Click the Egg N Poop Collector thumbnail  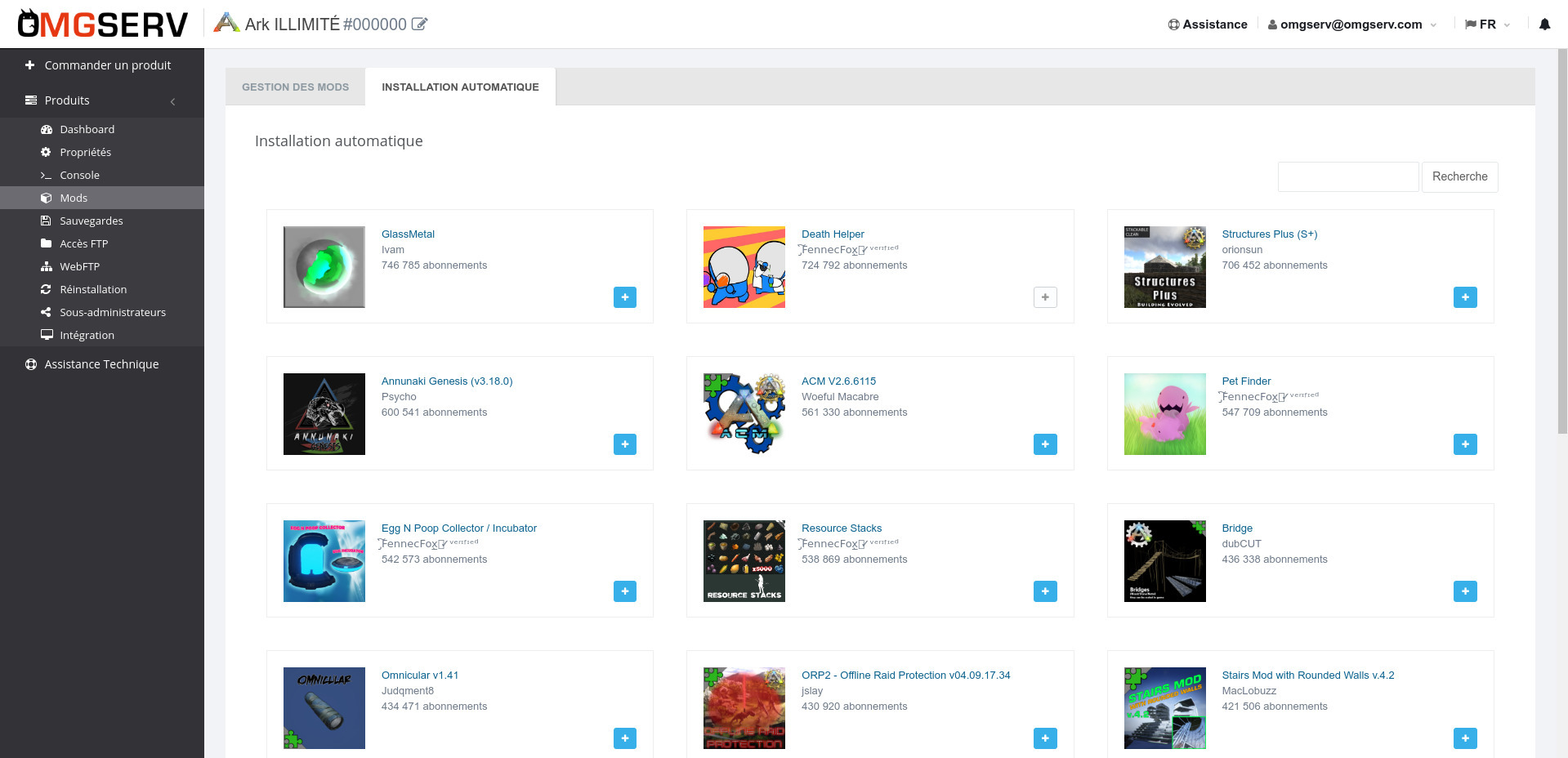pyautogui.click(x=324, y=561)
